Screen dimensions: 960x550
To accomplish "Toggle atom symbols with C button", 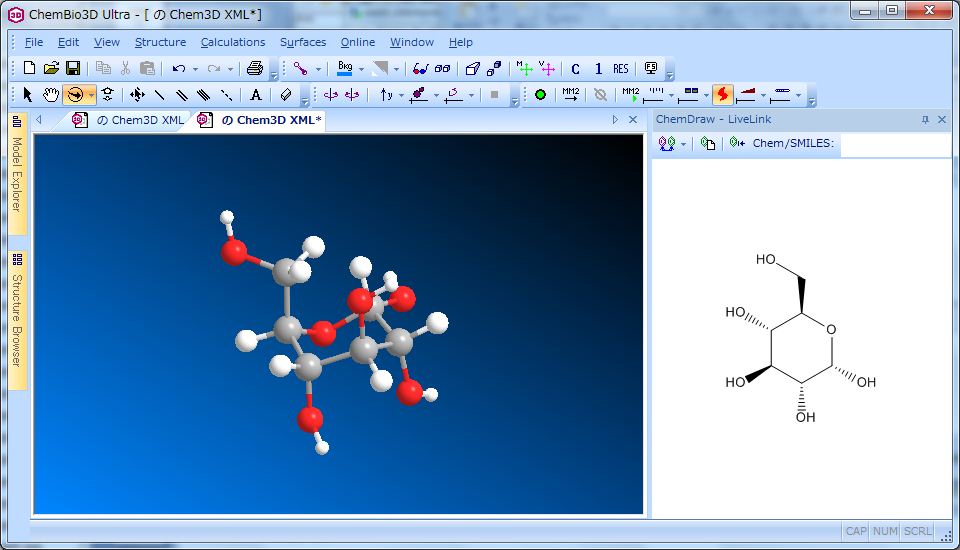I will [576, 69].
